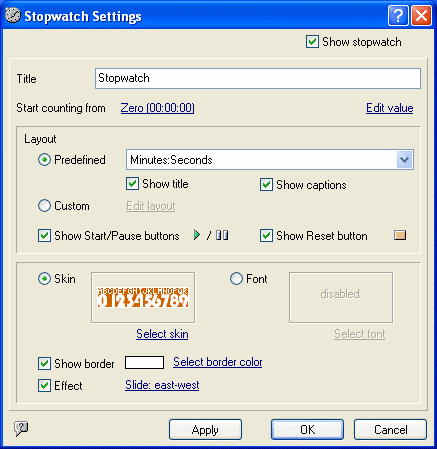The height and width of the screenshot is (449, 437).
Task: Select the Custom layout radio button
Action: (x=44, y=206)
